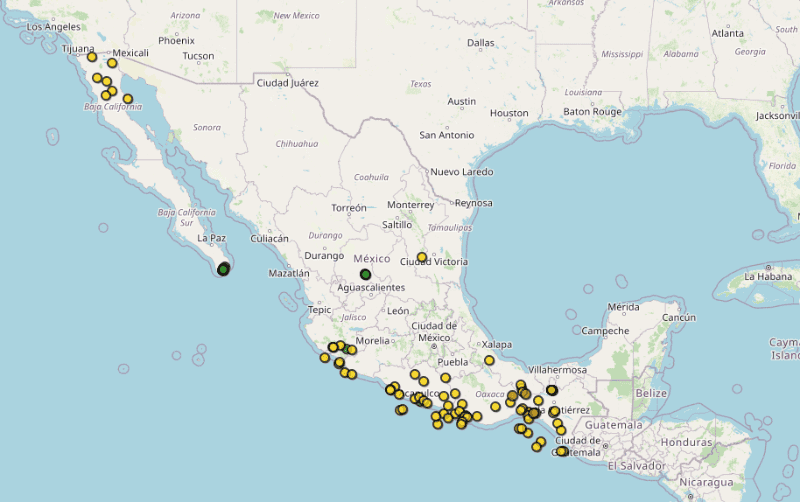This screenshot has width=800, height=502.
Task: Click the green marker south of La Paz
Action: point(223,269)
